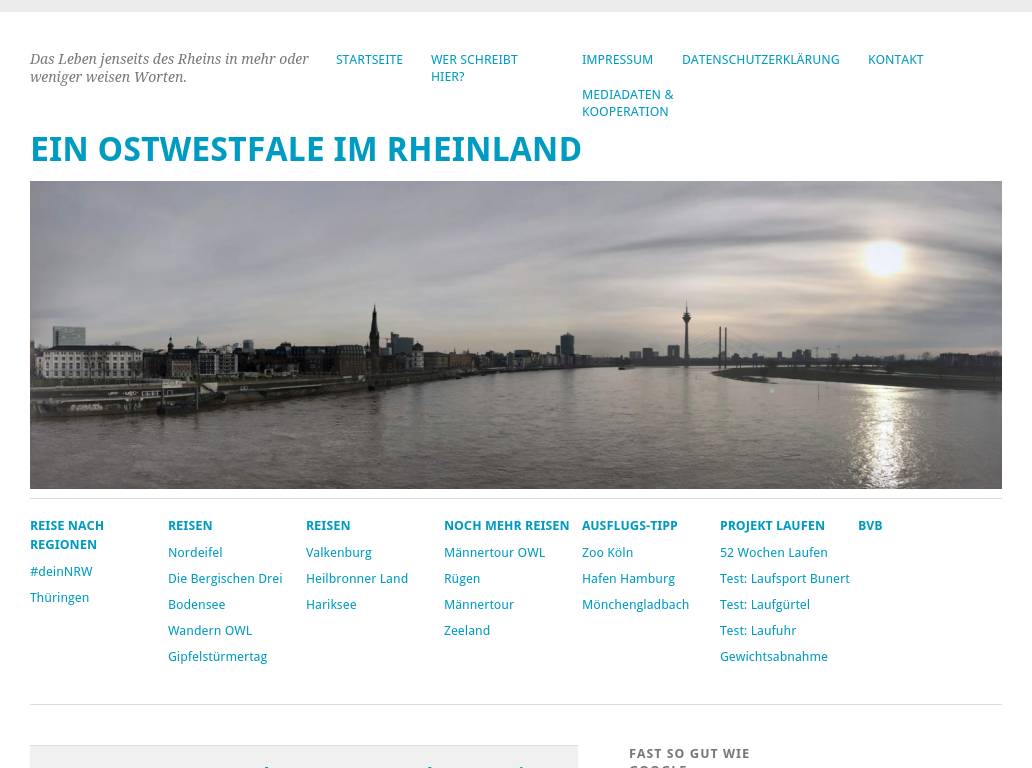Open the Bodensee link
The image size is (1032, 768).
pyautogui.click(x=196, y=605)
